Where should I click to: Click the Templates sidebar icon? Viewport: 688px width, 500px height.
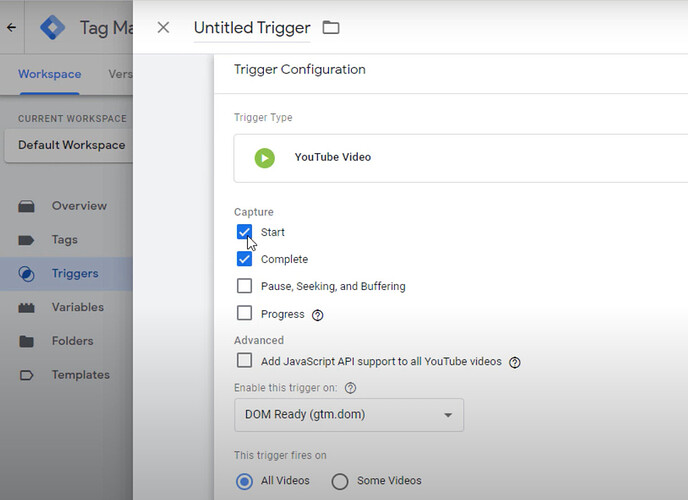[26, 375]
